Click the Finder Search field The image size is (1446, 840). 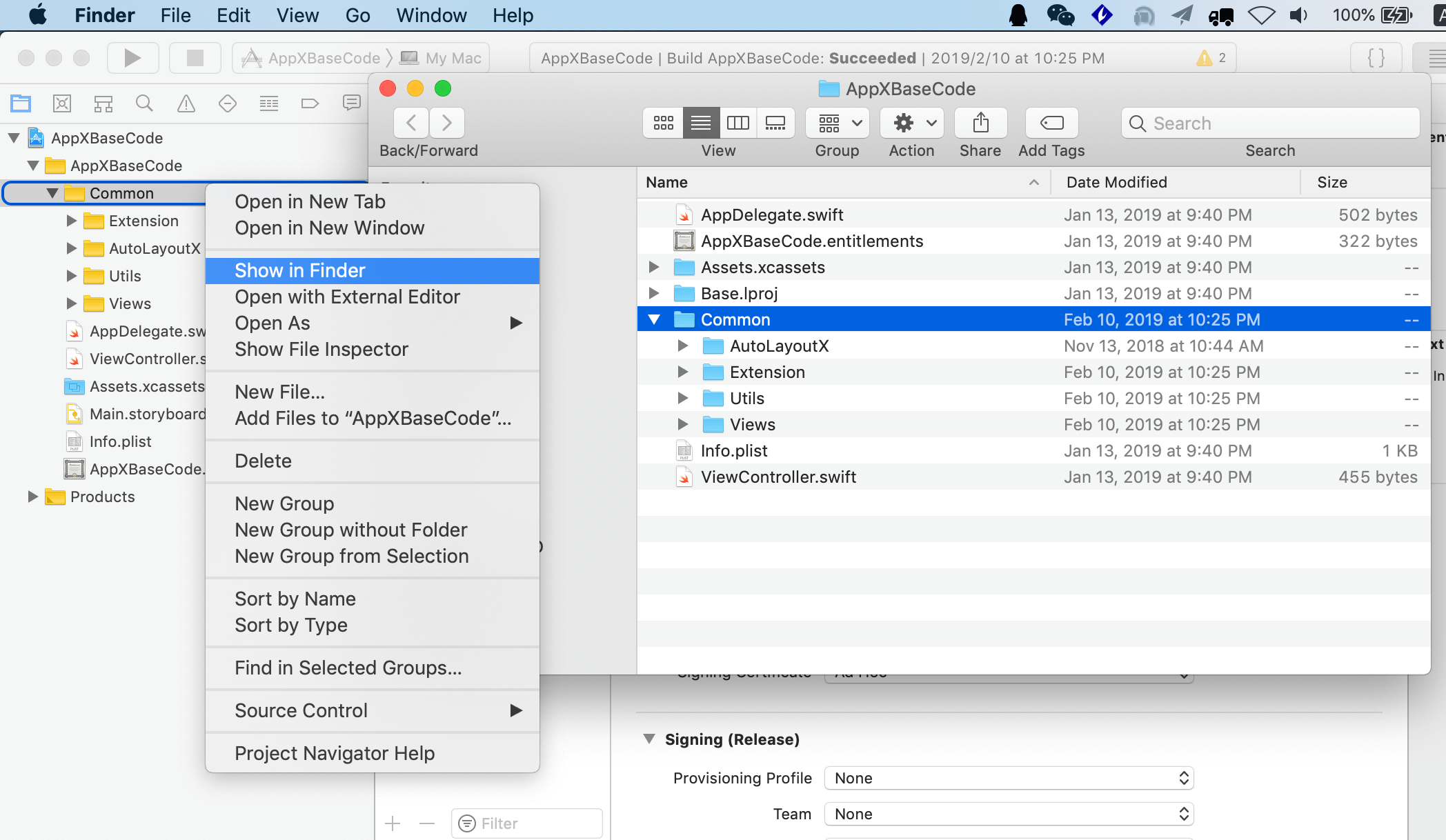pyautogui.click(x=1271, y=123)
